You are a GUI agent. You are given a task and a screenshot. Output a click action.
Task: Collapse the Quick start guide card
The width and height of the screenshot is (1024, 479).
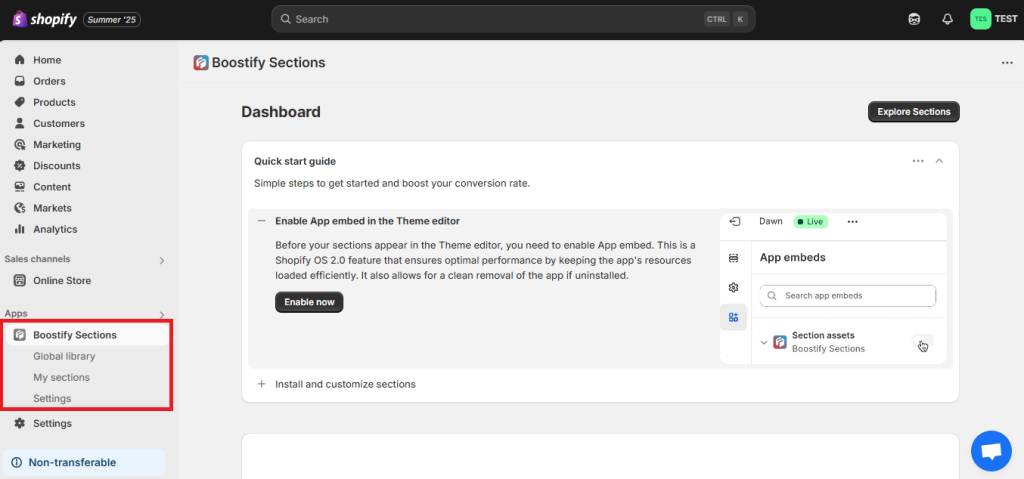pos(939,161)
